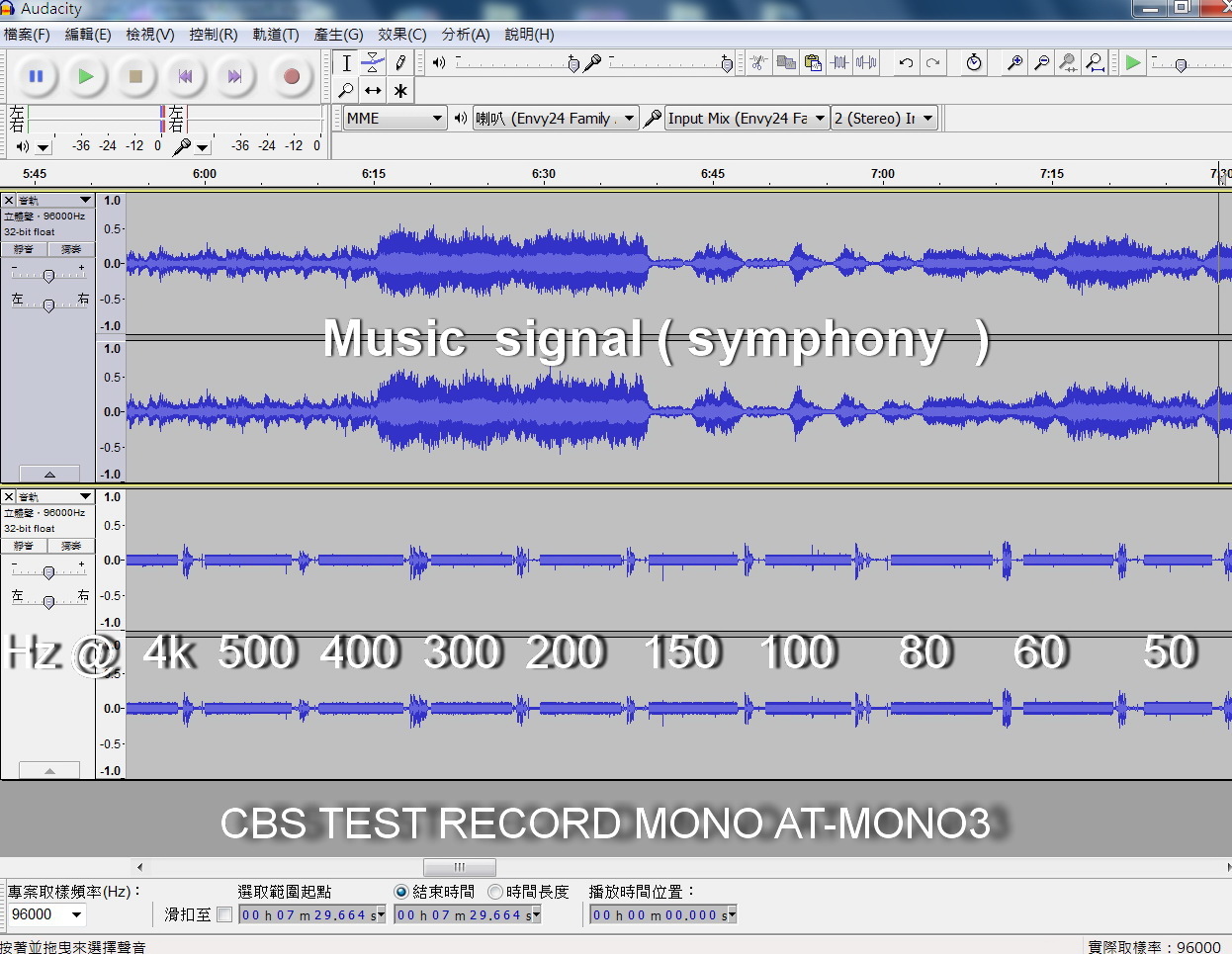Click the Silence audio icon
This screenshot has height=954, width=1232.
point(866,63)
